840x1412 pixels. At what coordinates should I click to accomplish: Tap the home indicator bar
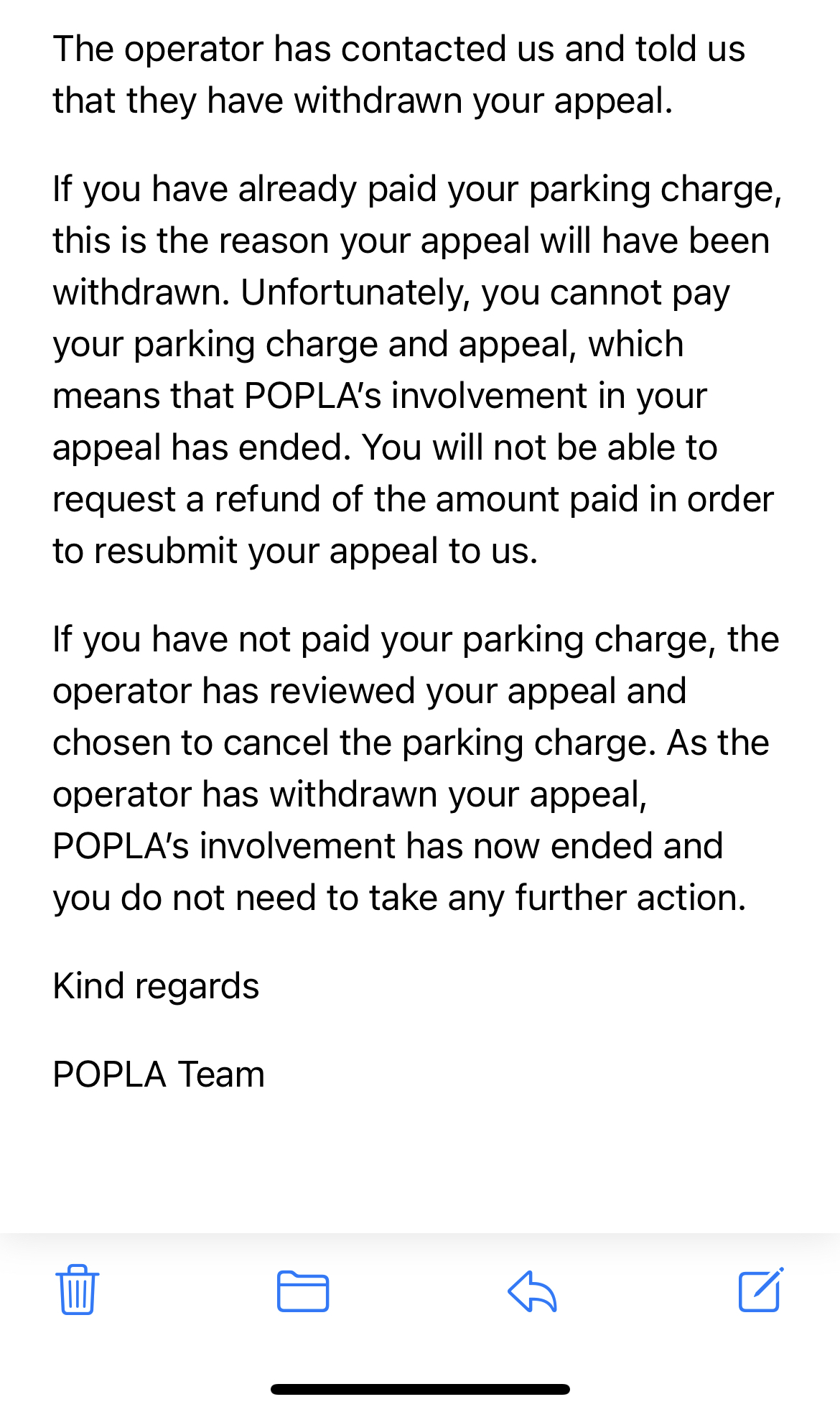(x=420, y=1389)
